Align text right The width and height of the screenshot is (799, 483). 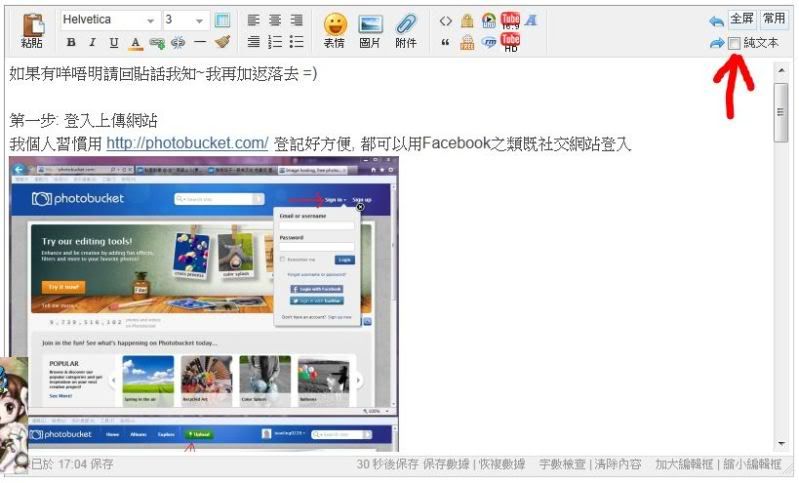coord(296,20)
